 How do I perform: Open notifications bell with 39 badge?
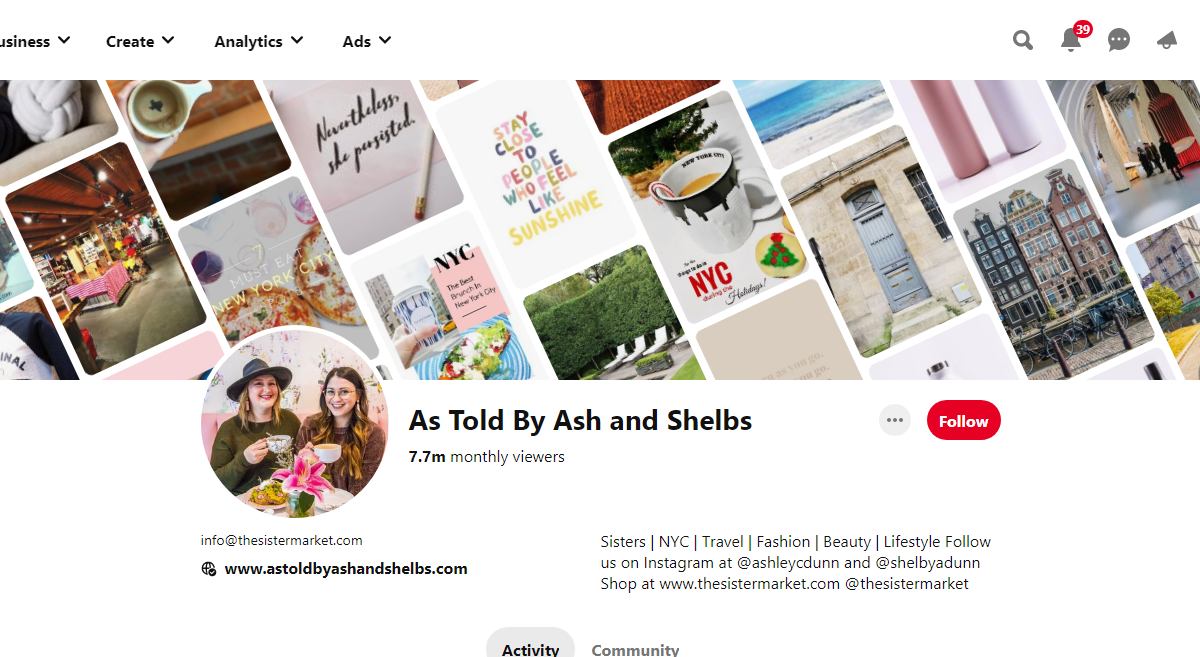1072,38
